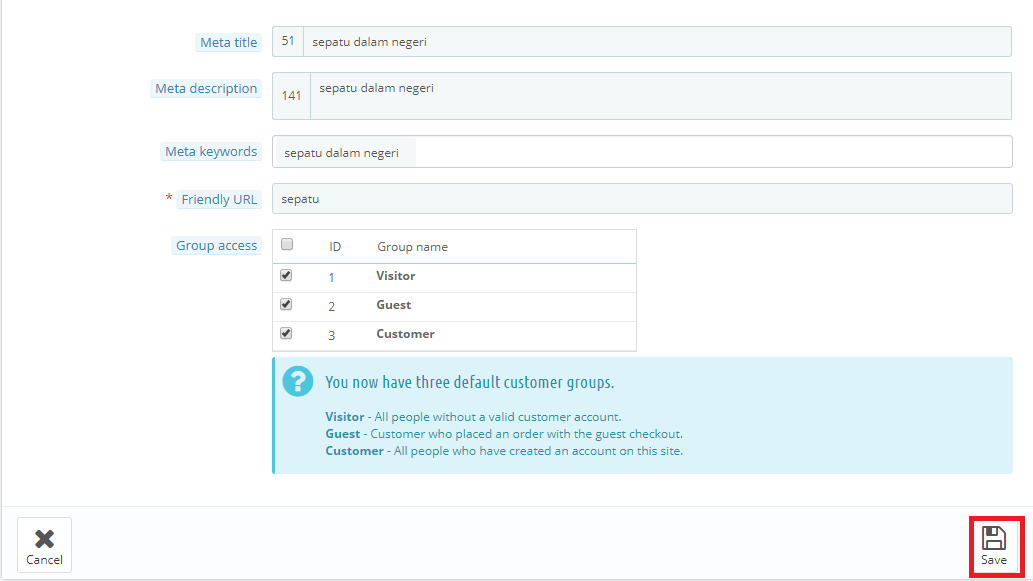Click the Group name column header

[x=412, y=247]
